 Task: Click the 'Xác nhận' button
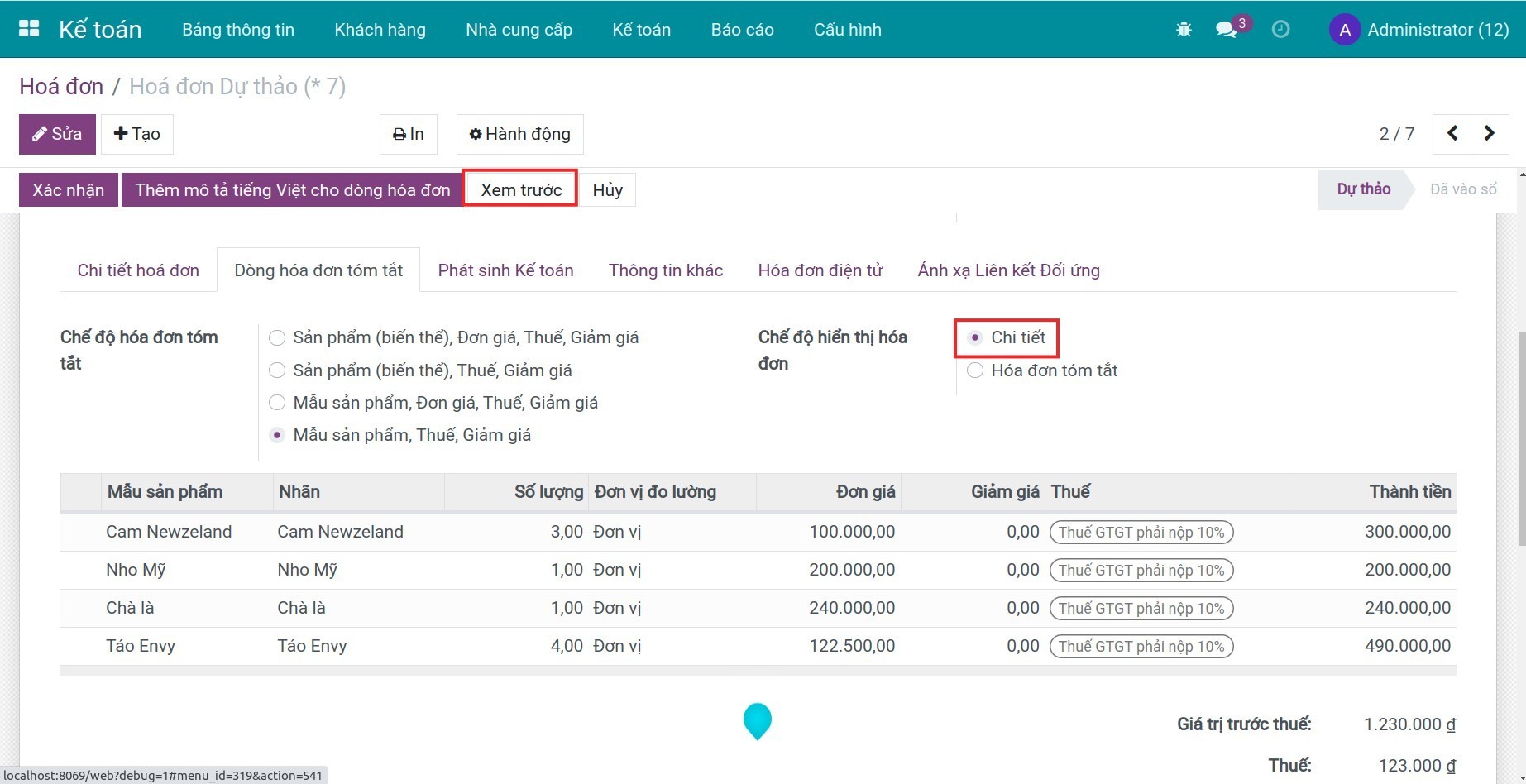(68, 190)
